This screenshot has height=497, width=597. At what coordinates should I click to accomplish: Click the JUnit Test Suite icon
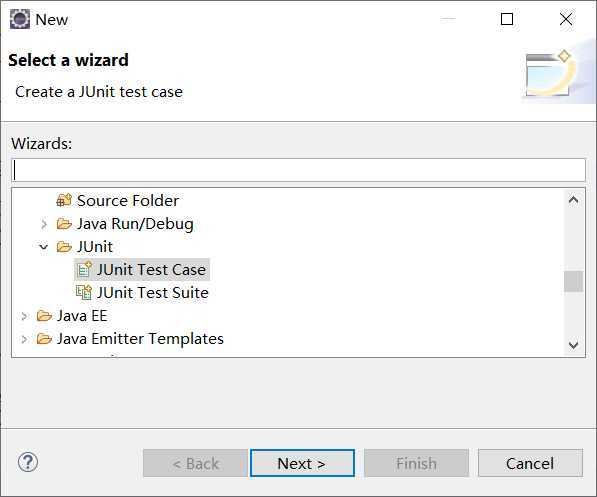pyautogui.click(x=84, y=292)
